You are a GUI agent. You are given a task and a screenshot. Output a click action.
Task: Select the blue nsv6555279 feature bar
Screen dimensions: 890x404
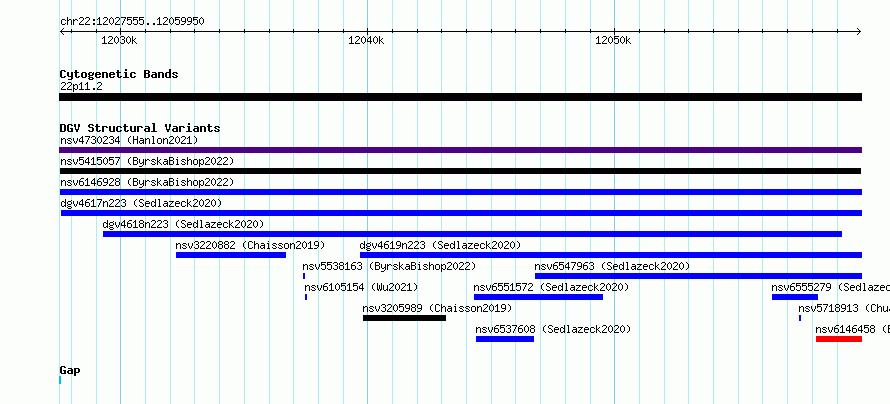click(795, 297)
